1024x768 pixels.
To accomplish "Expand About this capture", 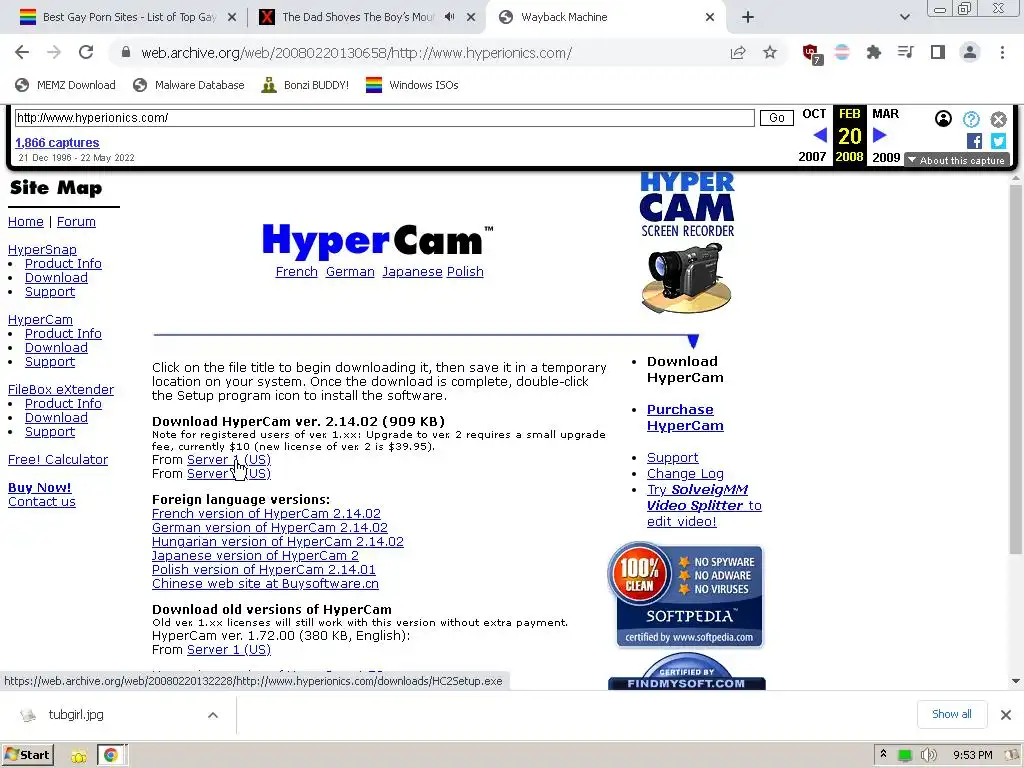I will (x=957, y=161).
